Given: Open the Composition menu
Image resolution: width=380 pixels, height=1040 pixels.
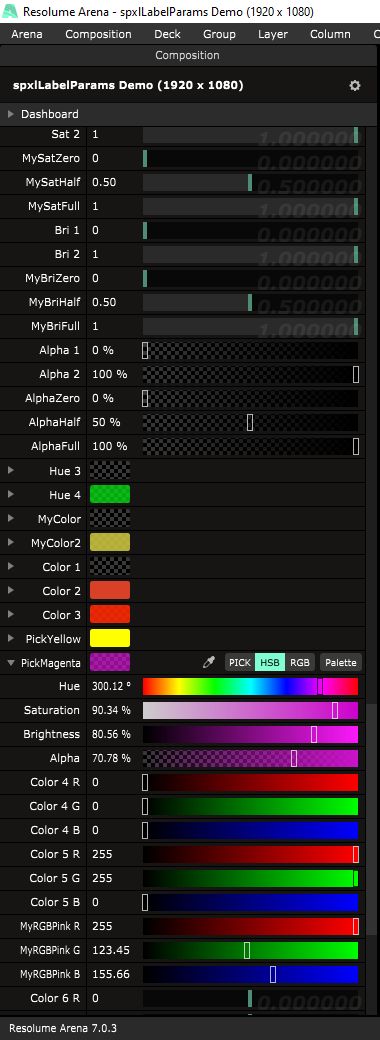Looking at the screenshot, I should [x=98, y=34].
